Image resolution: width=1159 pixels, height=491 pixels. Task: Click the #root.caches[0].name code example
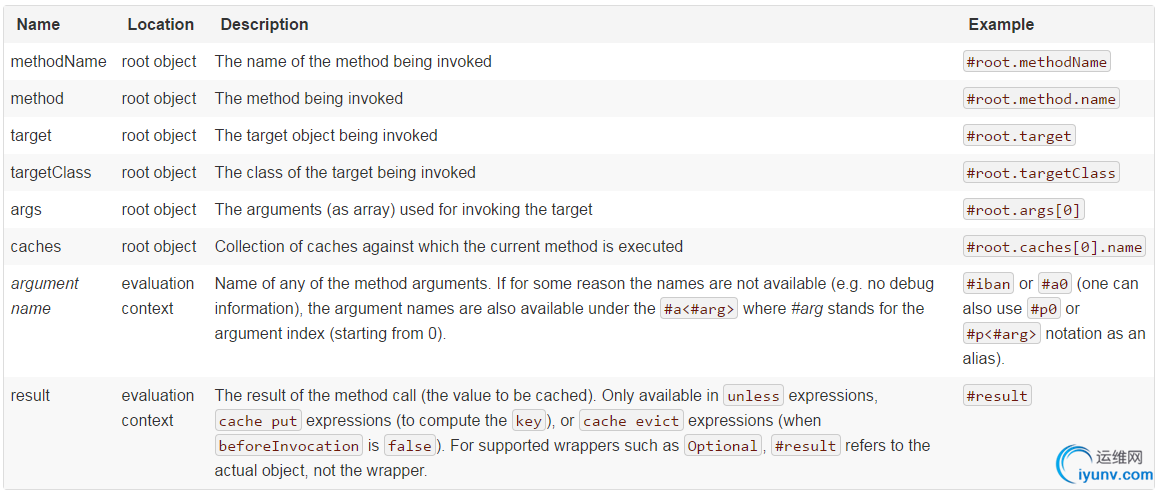(x=1054, y=247)
